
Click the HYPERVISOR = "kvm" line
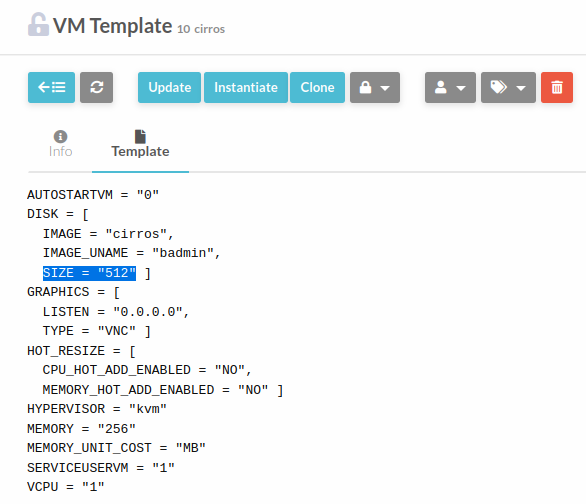pos(97,409)
